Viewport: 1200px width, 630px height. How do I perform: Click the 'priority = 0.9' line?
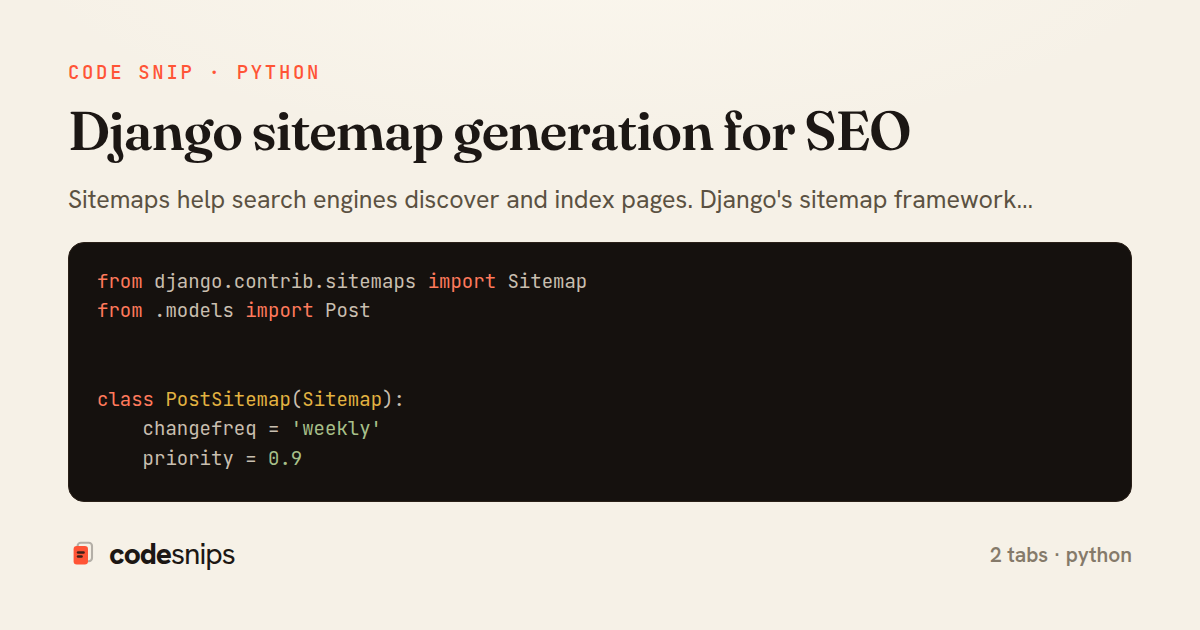(222, 460)
